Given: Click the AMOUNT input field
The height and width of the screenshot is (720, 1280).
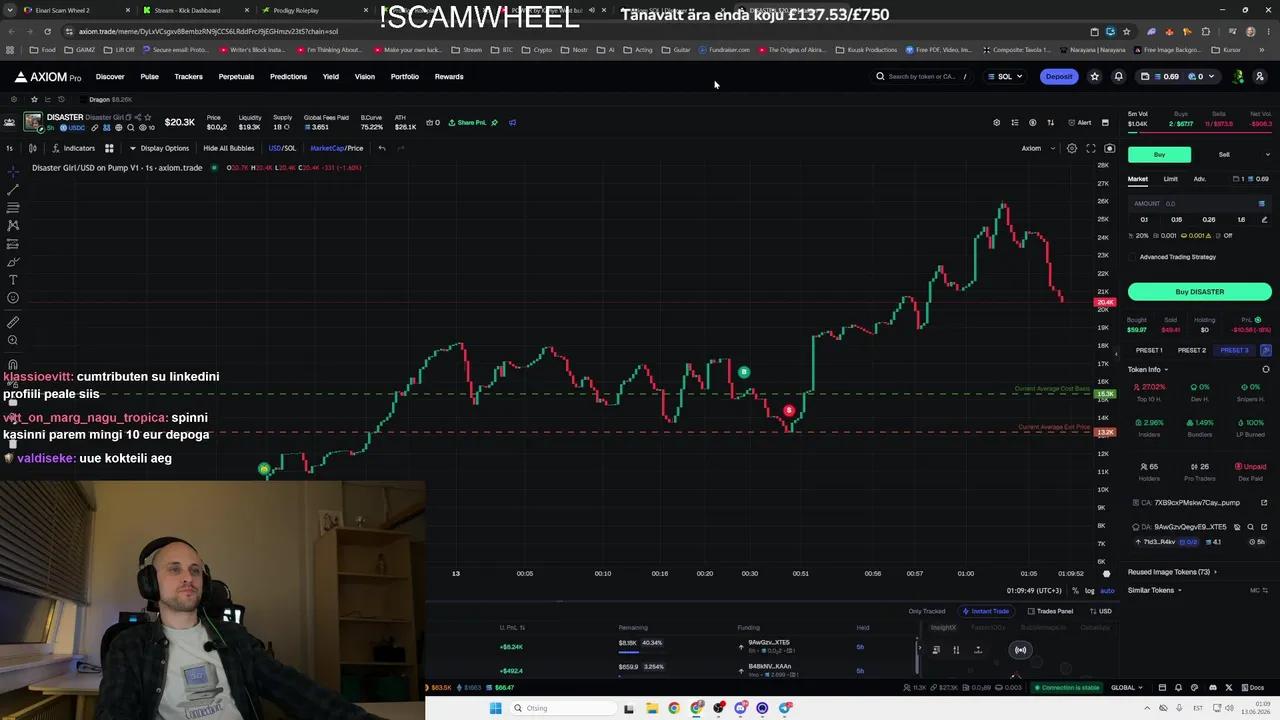Looking at the screenshot, I should [1200, 203].
